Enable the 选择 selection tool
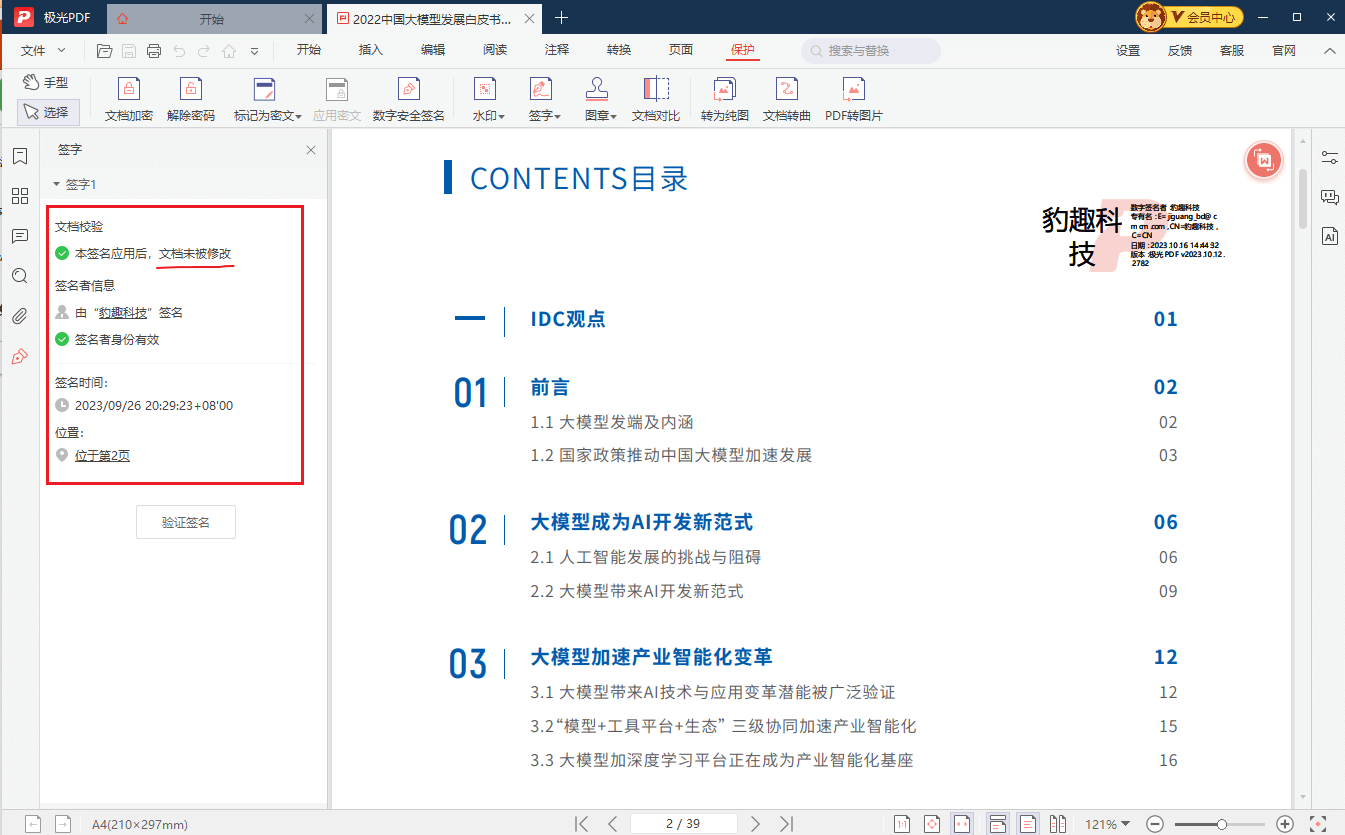The image size is (1345, 835). [x=47, y=112]
